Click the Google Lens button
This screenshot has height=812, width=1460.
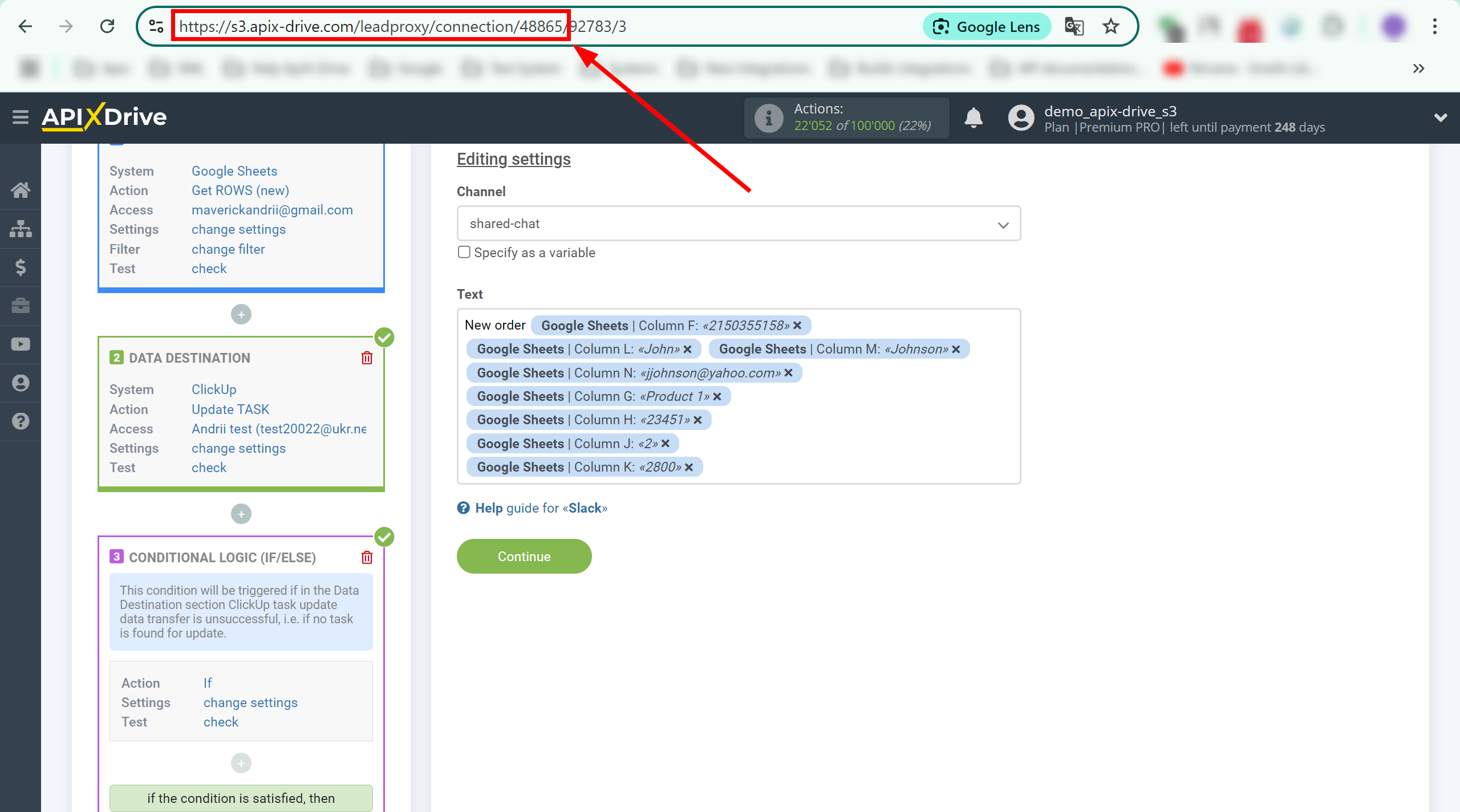(986, 26)
